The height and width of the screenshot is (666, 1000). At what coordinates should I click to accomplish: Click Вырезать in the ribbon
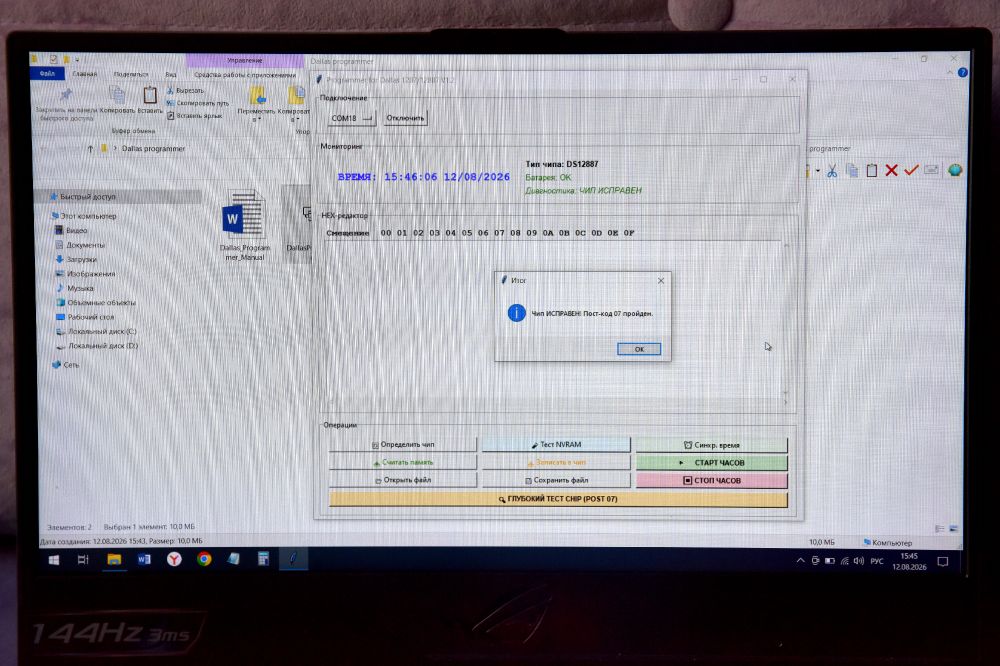pyautogui.click(x=186, y=91)
